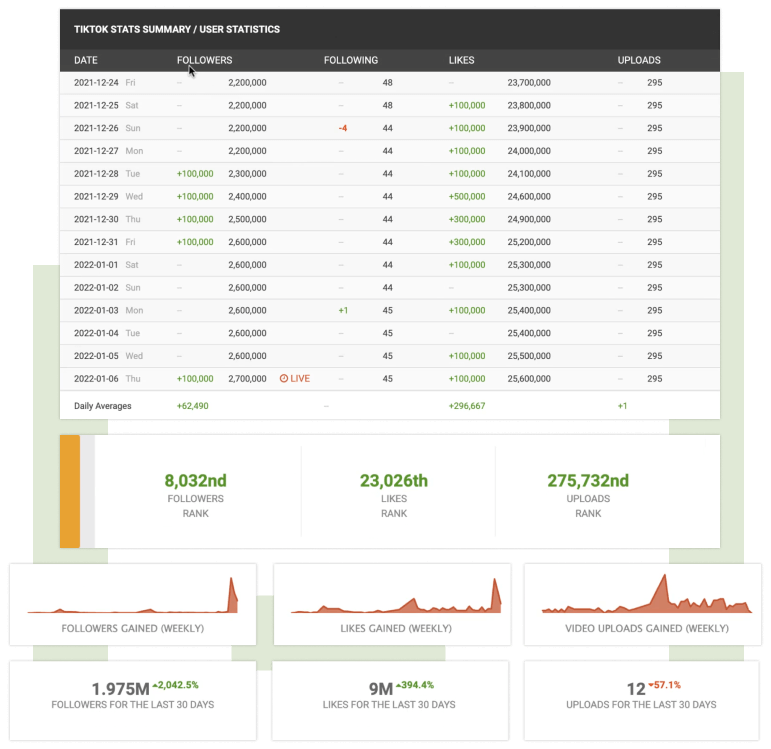The height and width of the screenshot is (749, 771).
Task: Click the 9M likes last 30 days card
Action: click(x=392, y=696)
